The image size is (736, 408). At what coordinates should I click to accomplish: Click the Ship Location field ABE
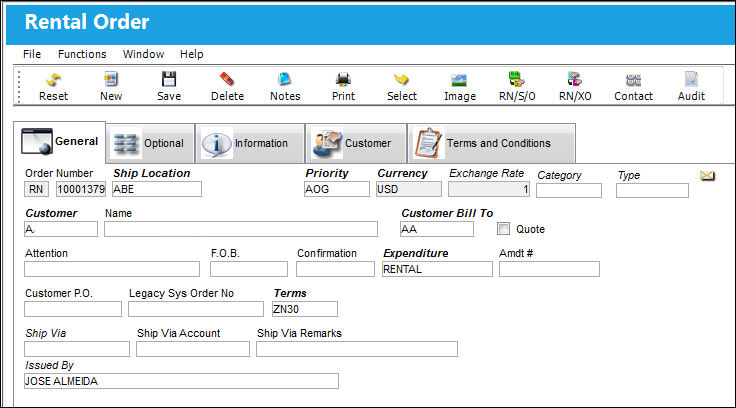click(157, 189)
